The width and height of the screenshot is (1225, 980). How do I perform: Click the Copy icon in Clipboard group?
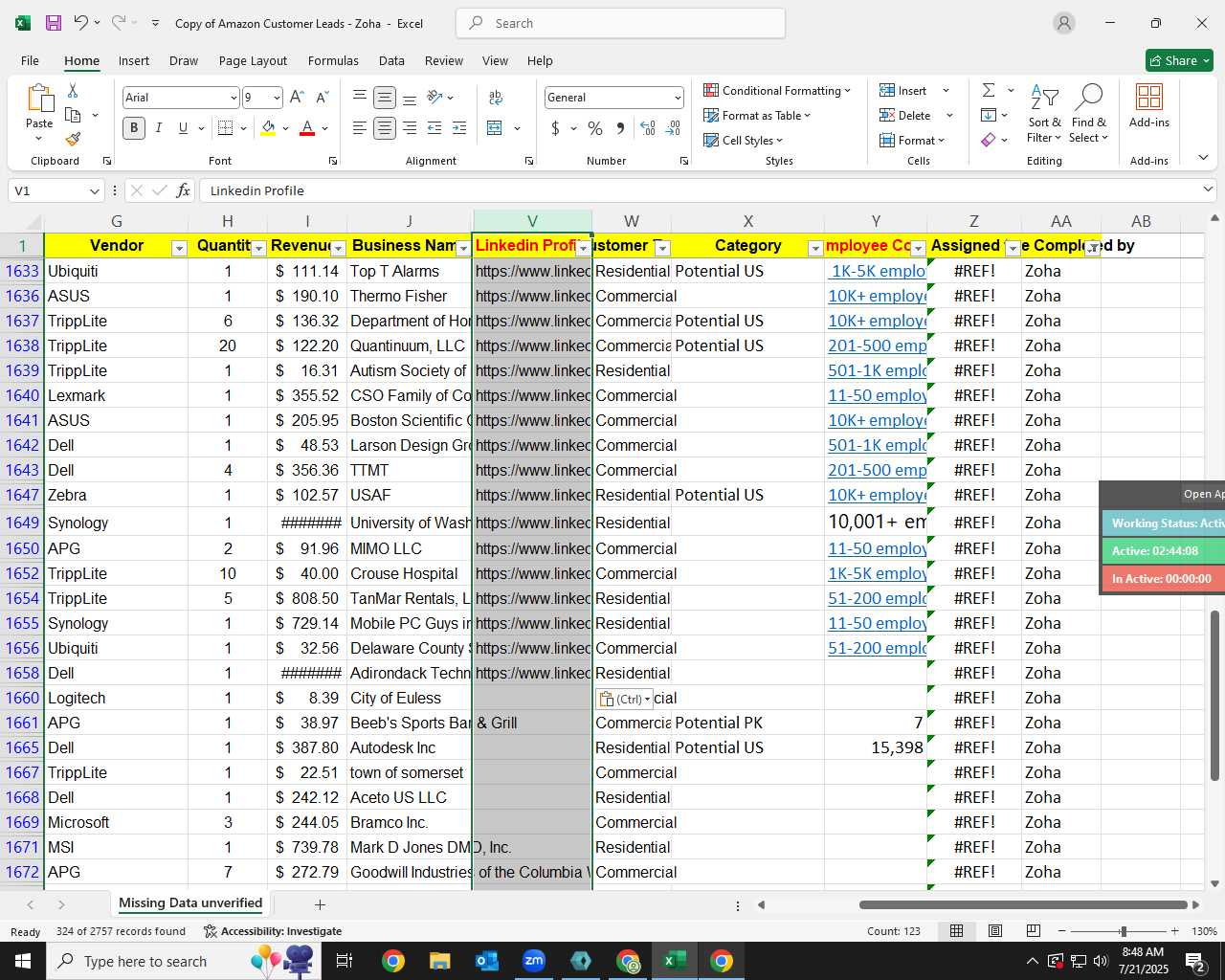pos(73,115)
